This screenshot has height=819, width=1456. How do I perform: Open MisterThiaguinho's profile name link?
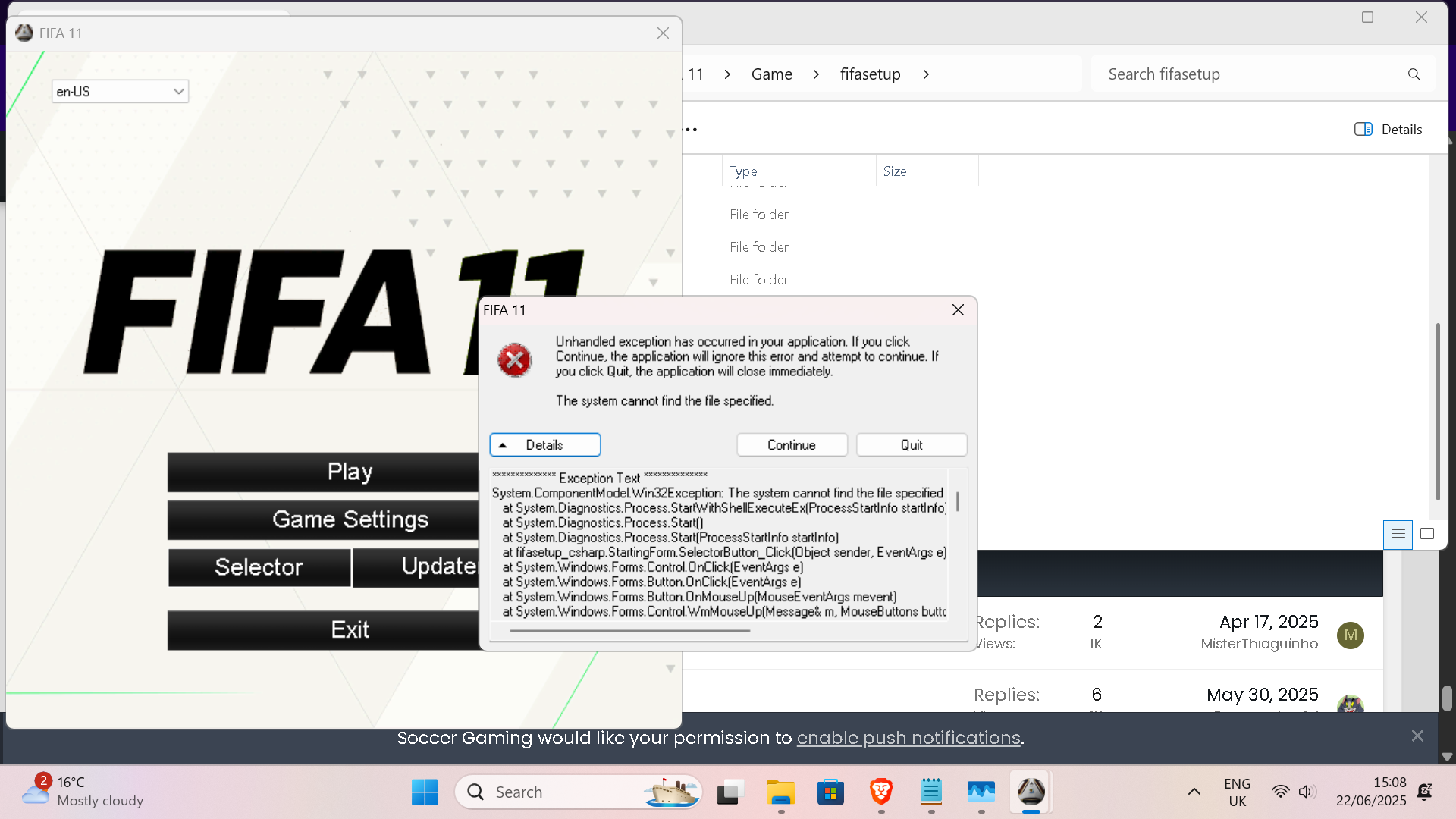coord(1260,644)
